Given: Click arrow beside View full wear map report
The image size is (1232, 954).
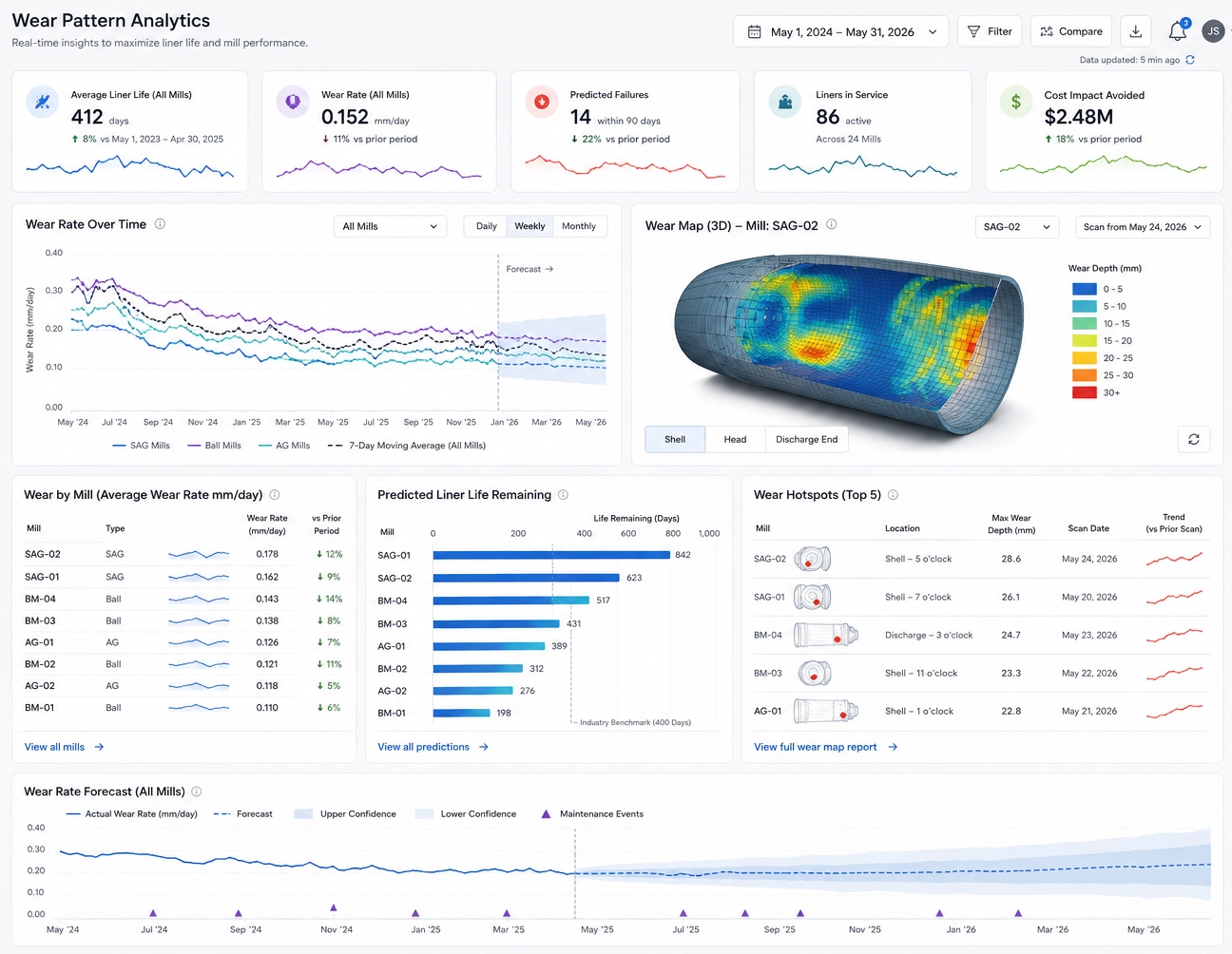Looking at the screenshot, I should pos(893,747).
